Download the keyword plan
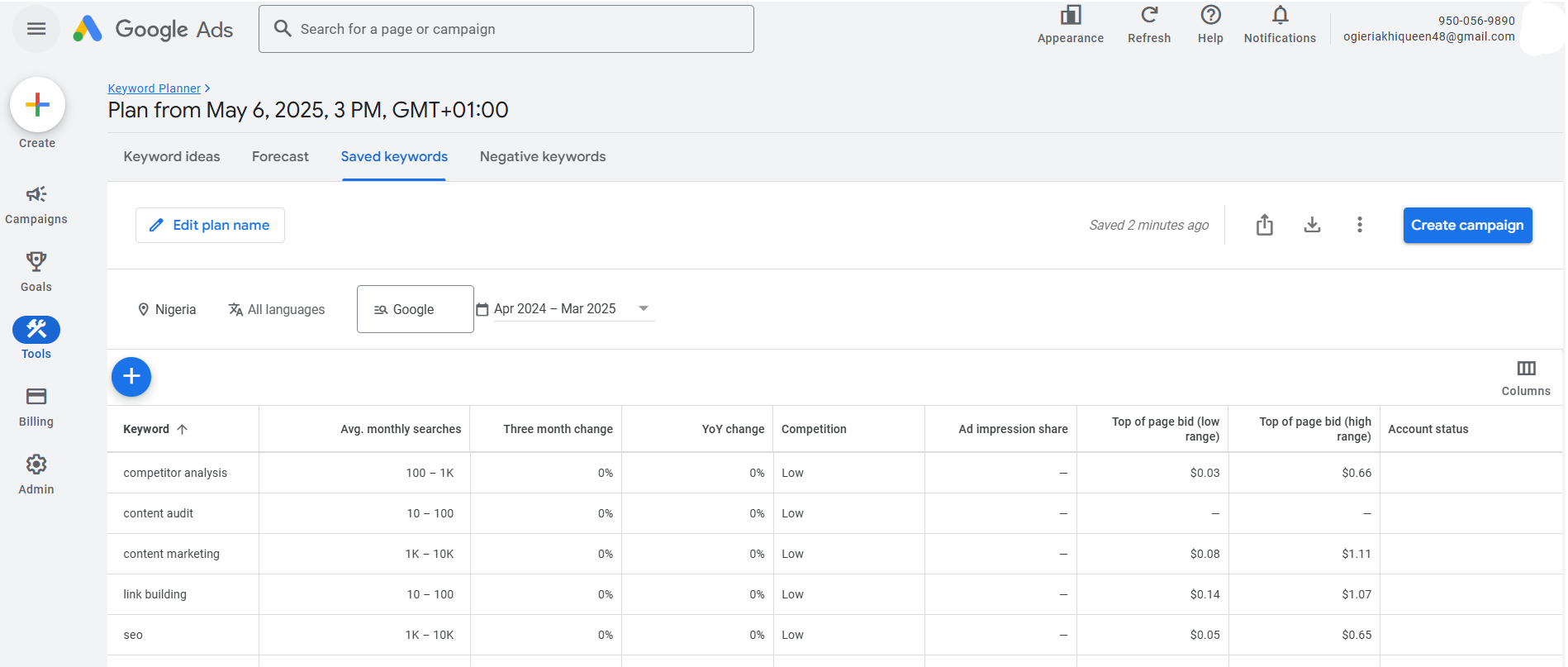This screenshot has height=667, width=1568. [x=1312, y=225]
